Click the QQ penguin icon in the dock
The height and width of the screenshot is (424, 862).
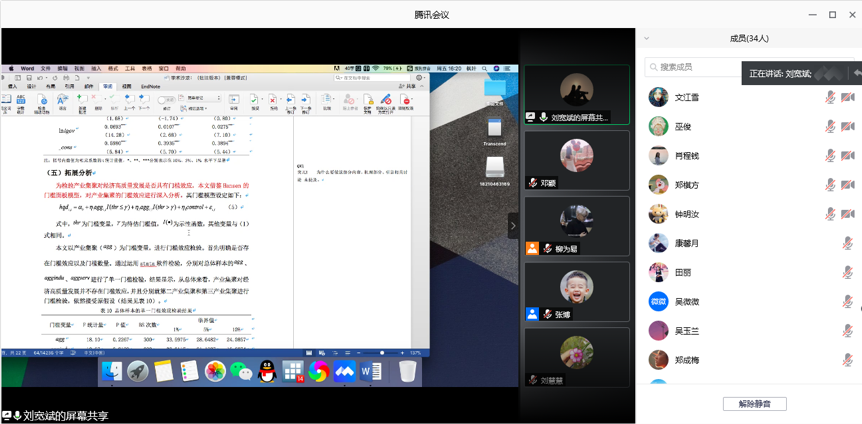(x=267, y=371)
